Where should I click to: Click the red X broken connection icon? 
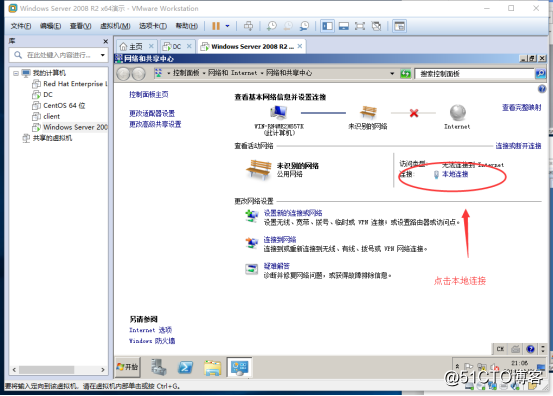(x=414, y=113)
